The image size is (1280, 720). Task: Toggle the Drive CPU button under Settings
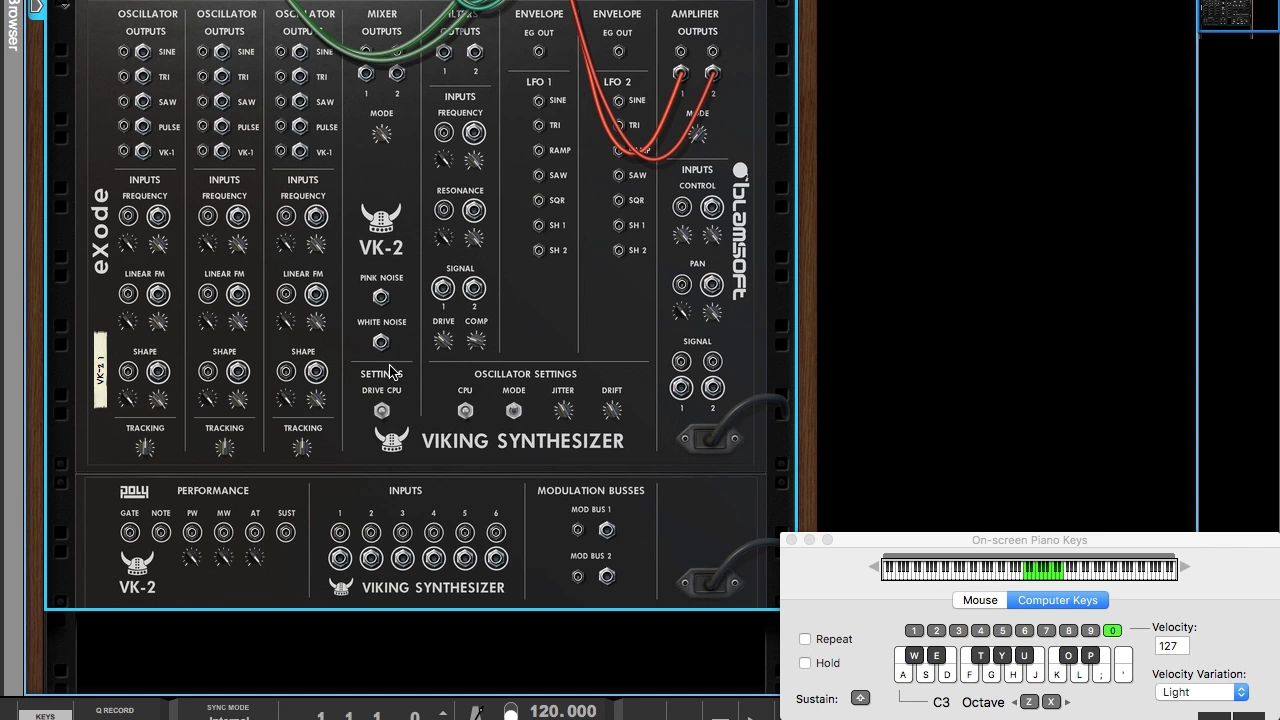(381, 411)
